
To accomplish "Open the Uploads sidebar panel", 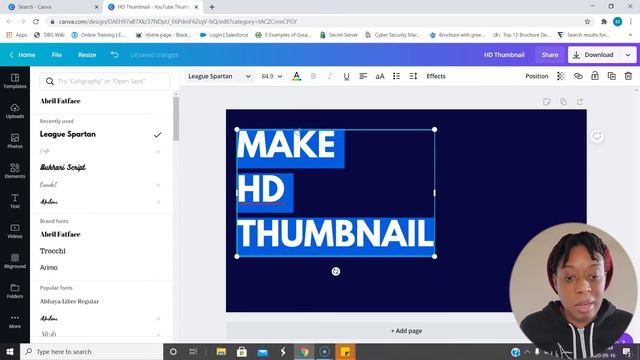I will [15, 111].
